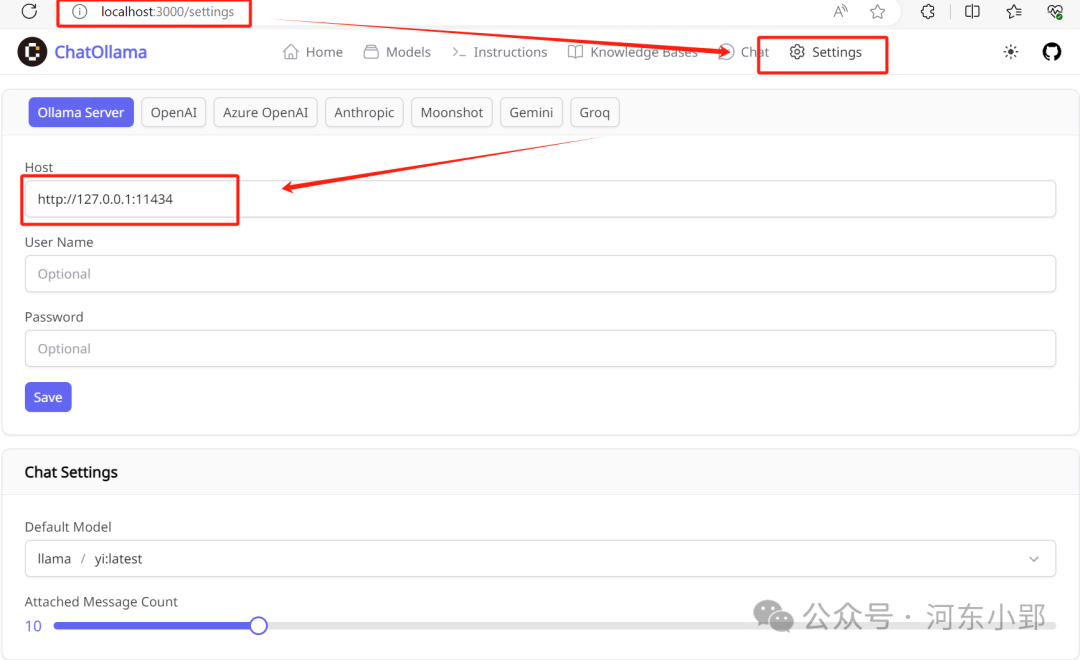
Task: Open the Favorites list icon
Action: 1014,12
